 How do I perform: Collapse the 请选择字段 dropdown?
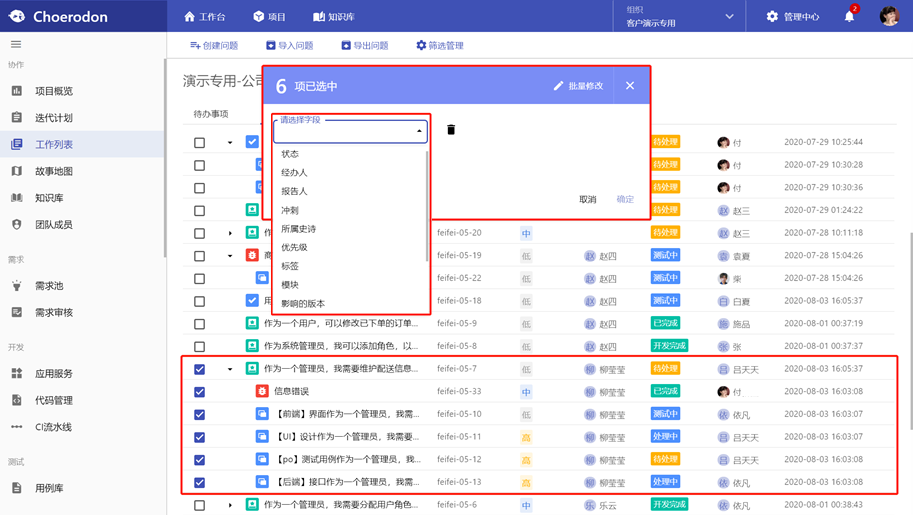[419, 131]
